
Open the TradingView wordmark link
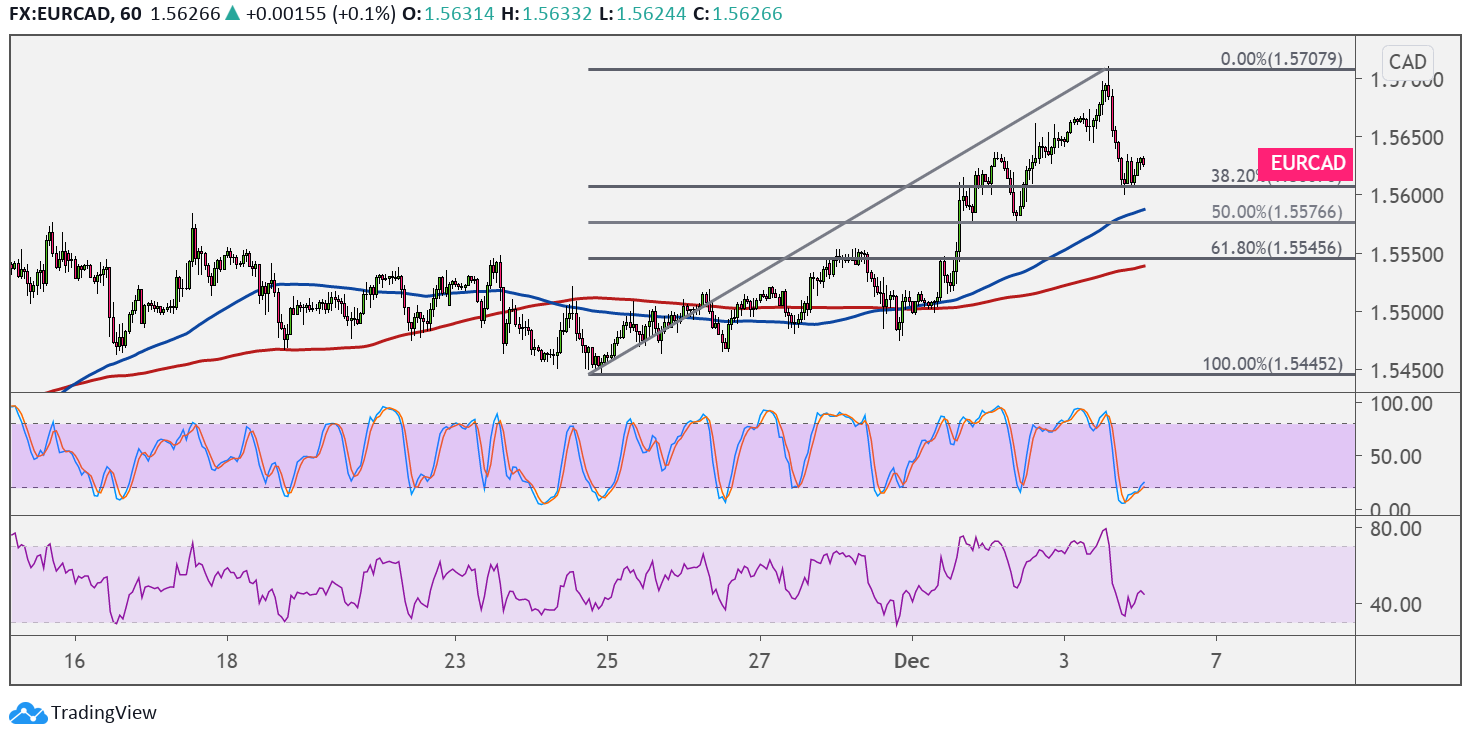click(104, 713)
